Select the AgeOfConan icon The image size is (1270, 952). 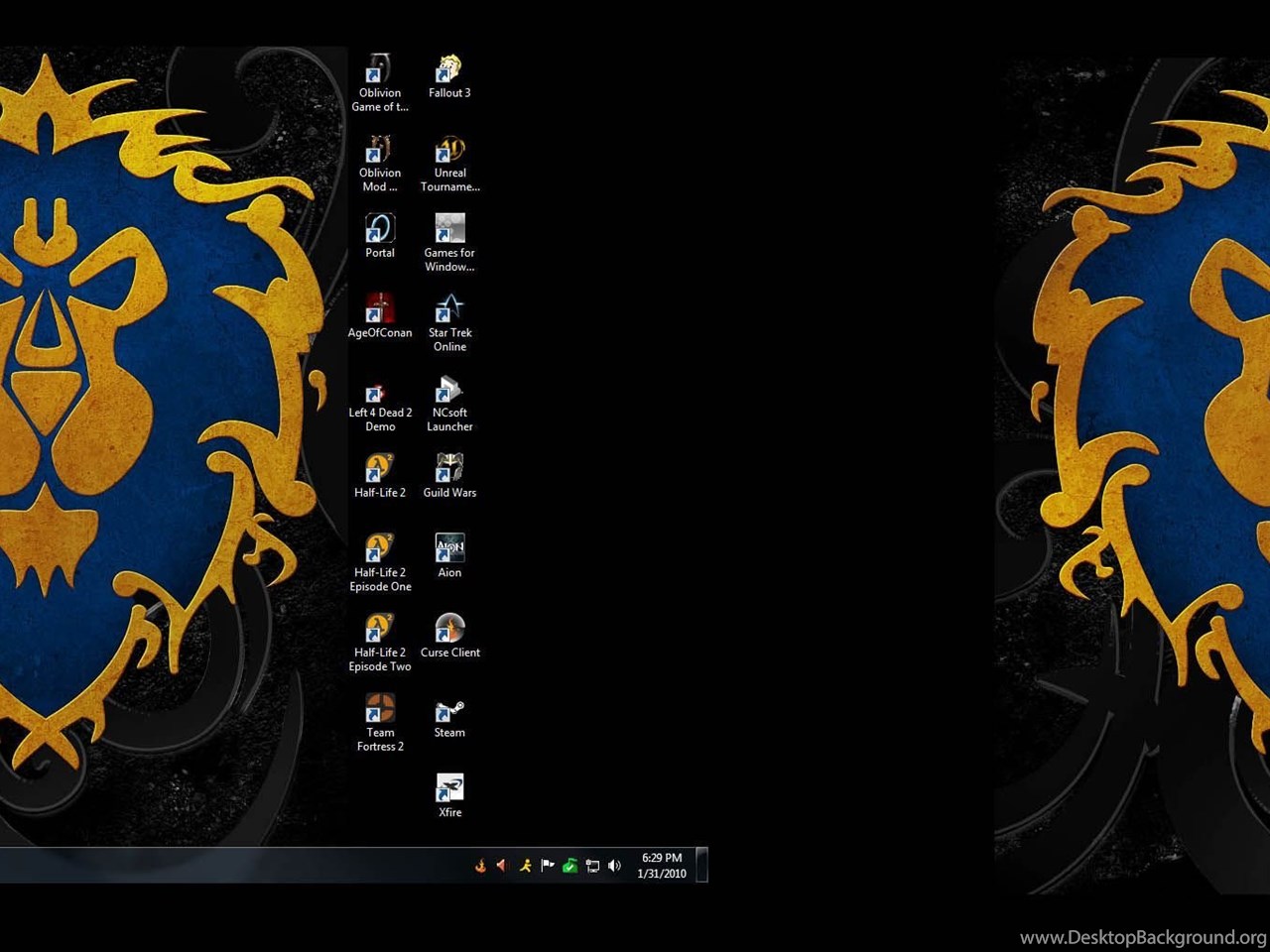[x=380, y=316]
